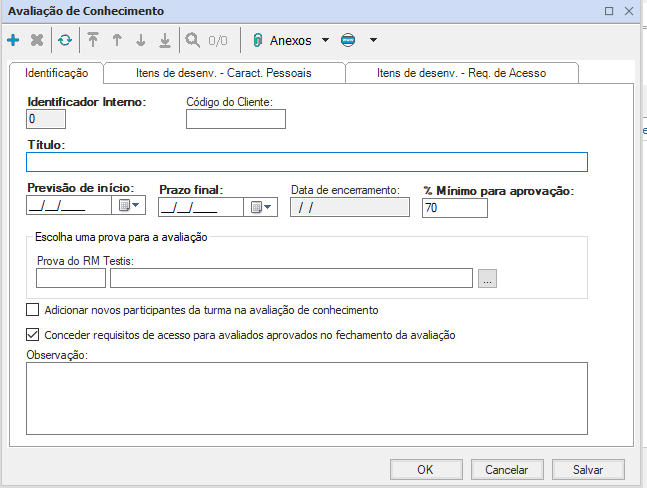
Task: Switch to 'Itens de desenv. - Req. de Acesso' tab
Action: pos(460,73)
